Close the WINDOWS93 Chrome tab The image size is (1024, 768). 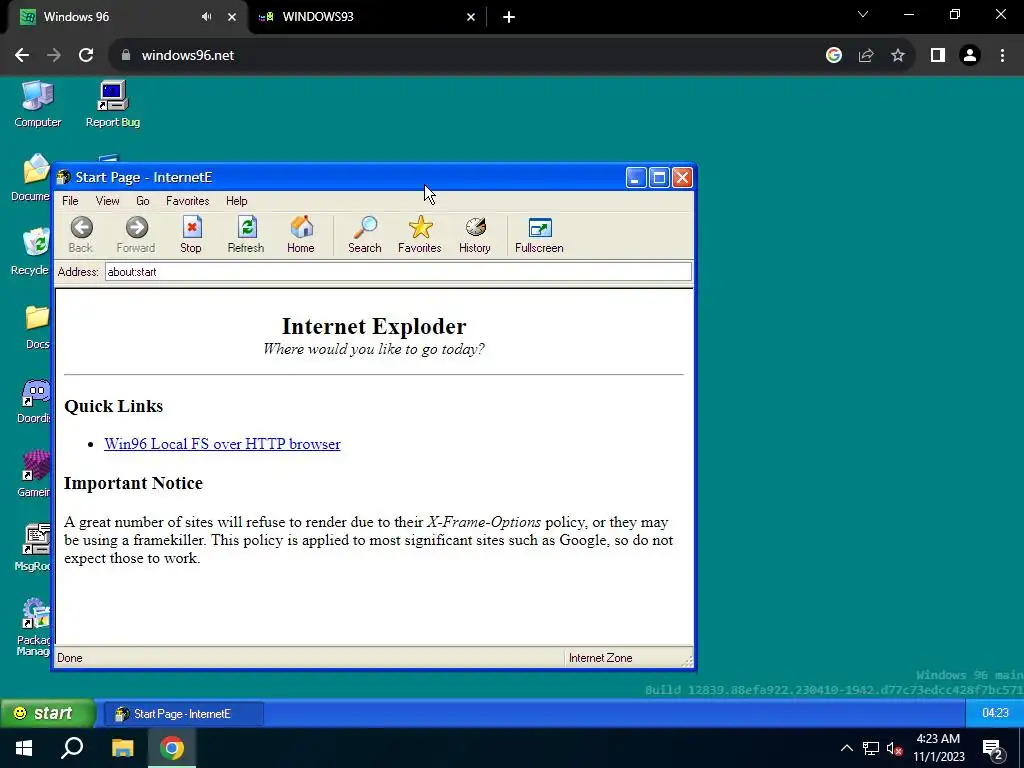[471, 17]
